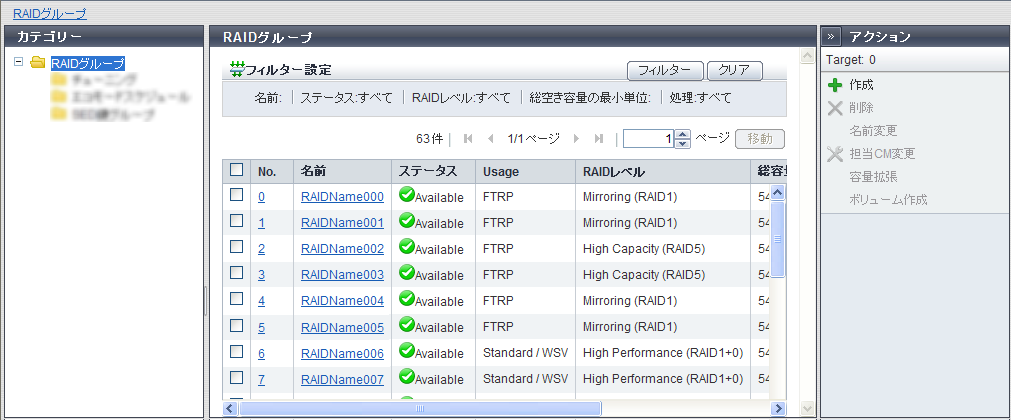Go to first page in pagination
The width and height of the screenshot is (1013, 420).
click(468, 139)
